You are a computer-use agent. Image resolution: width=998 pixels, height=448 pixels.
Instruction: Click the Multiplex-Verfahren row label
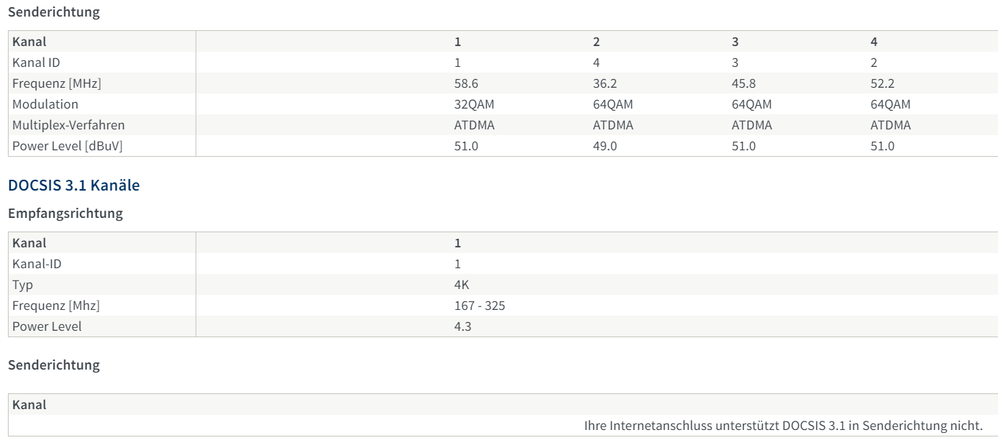[x=68, y=125]
